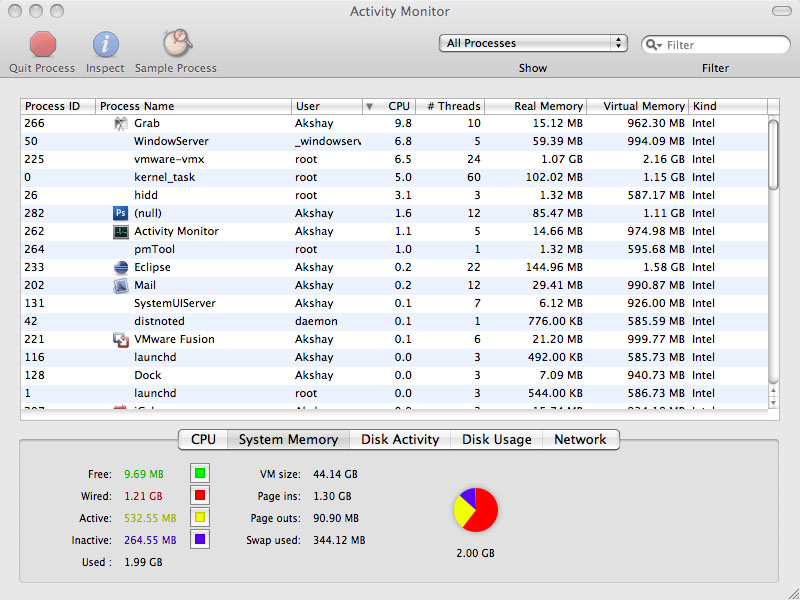Image resolution: width=800 pixels, height=600 pixels.
Task: Click the green Free memory color swatch
Action: 200,473
